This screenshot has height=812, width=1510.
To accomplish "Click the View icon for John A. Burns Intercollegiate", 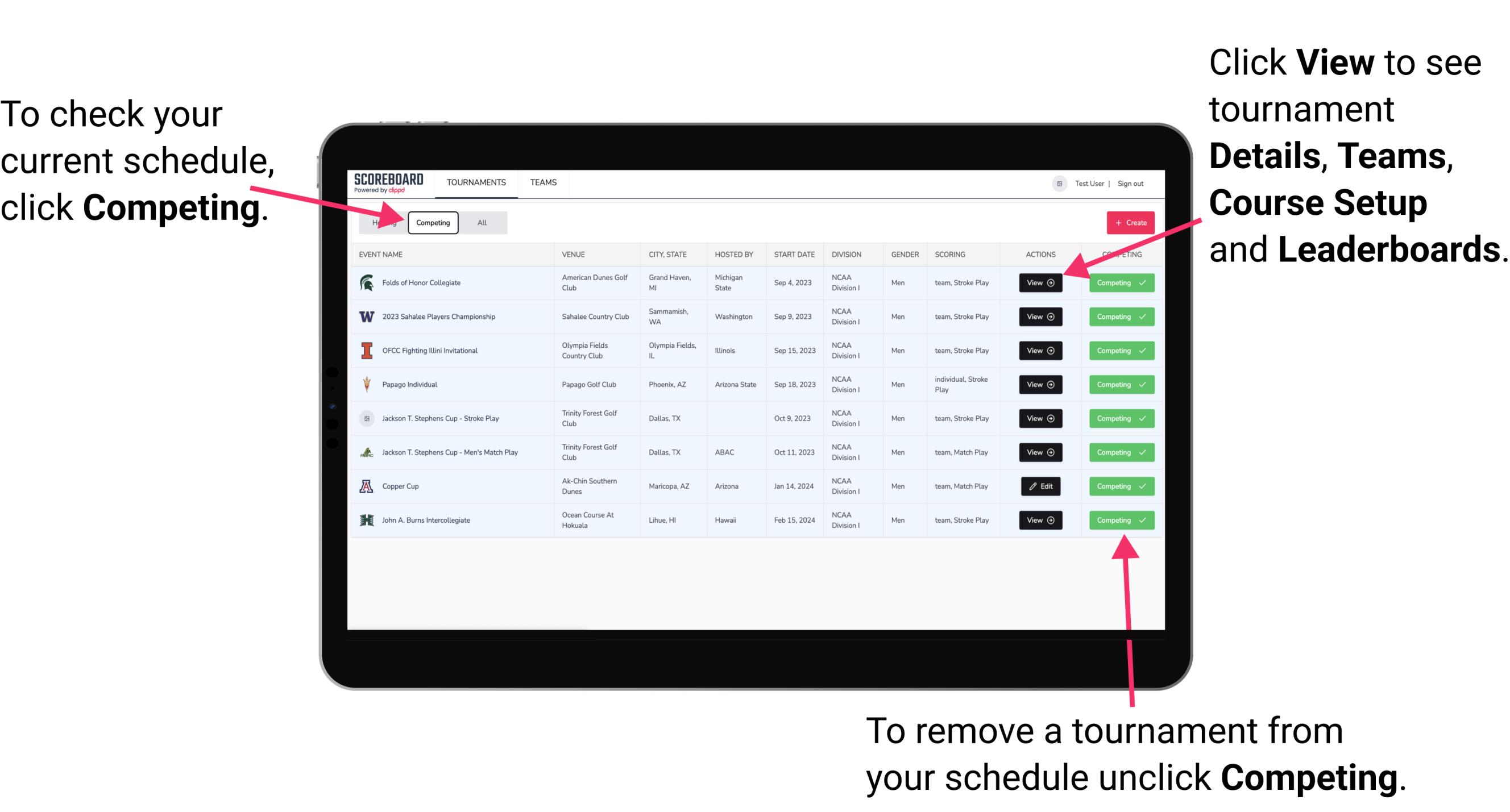I will pos(1041,520).
